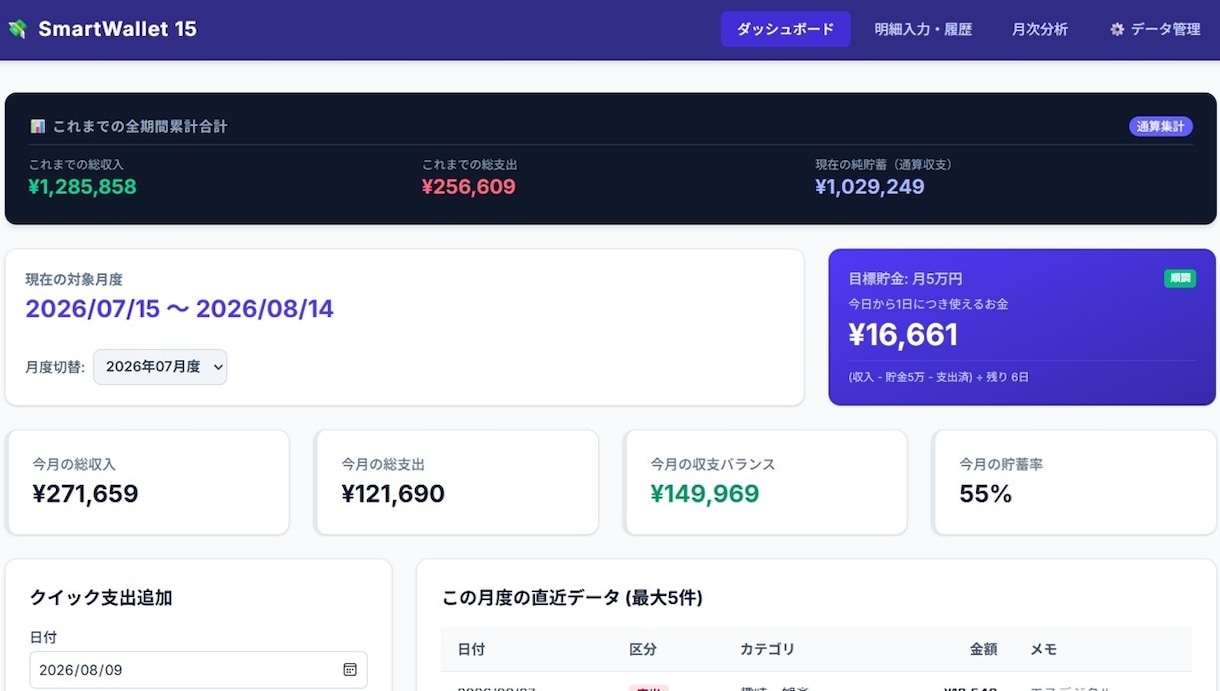Click the 順調 status badge
The height and width of the screenshot is (691, 1220).
[x=1180, y=278]
